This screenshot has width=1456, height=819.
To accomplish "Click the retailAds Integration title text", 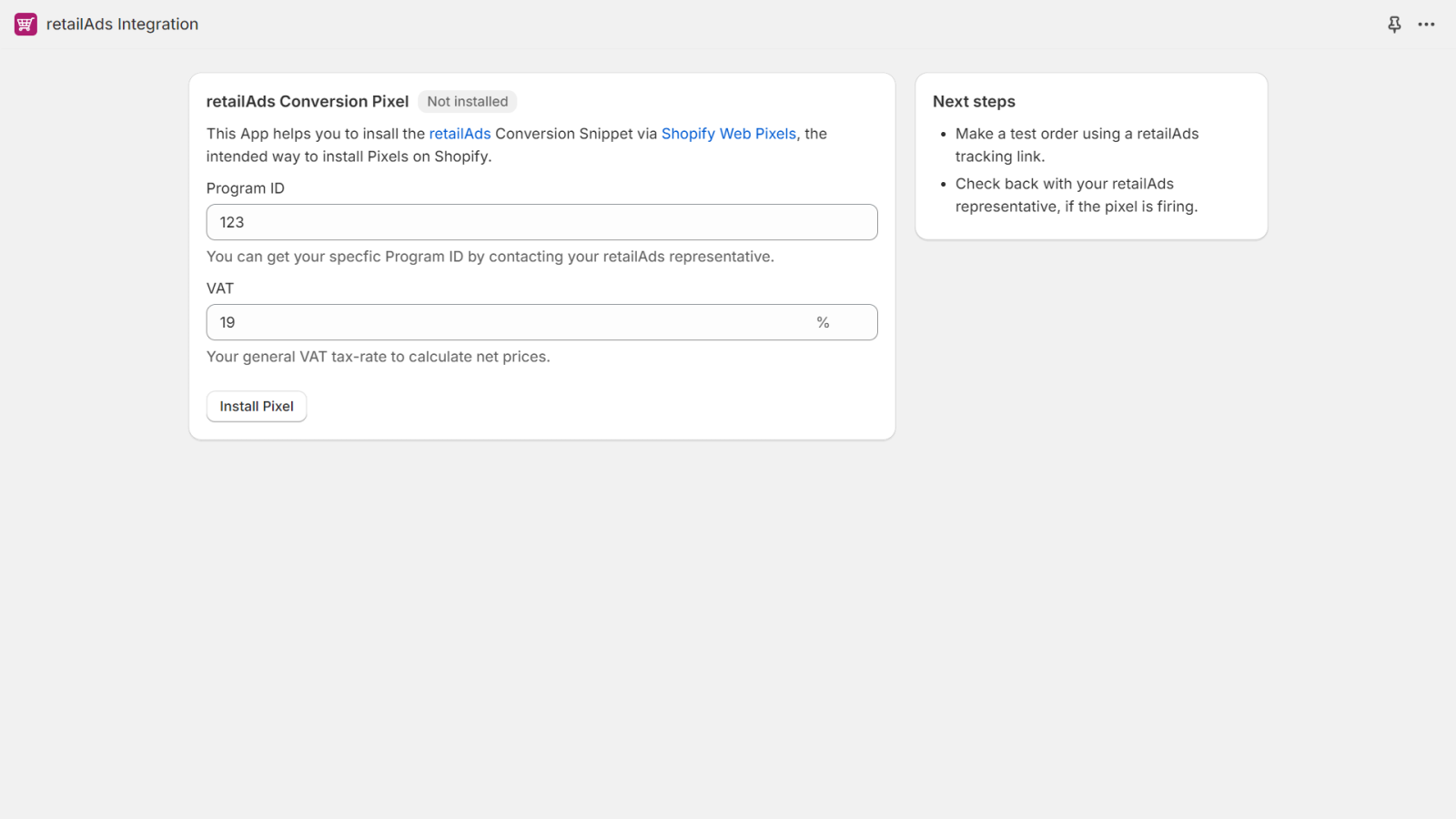I will 122,25.
